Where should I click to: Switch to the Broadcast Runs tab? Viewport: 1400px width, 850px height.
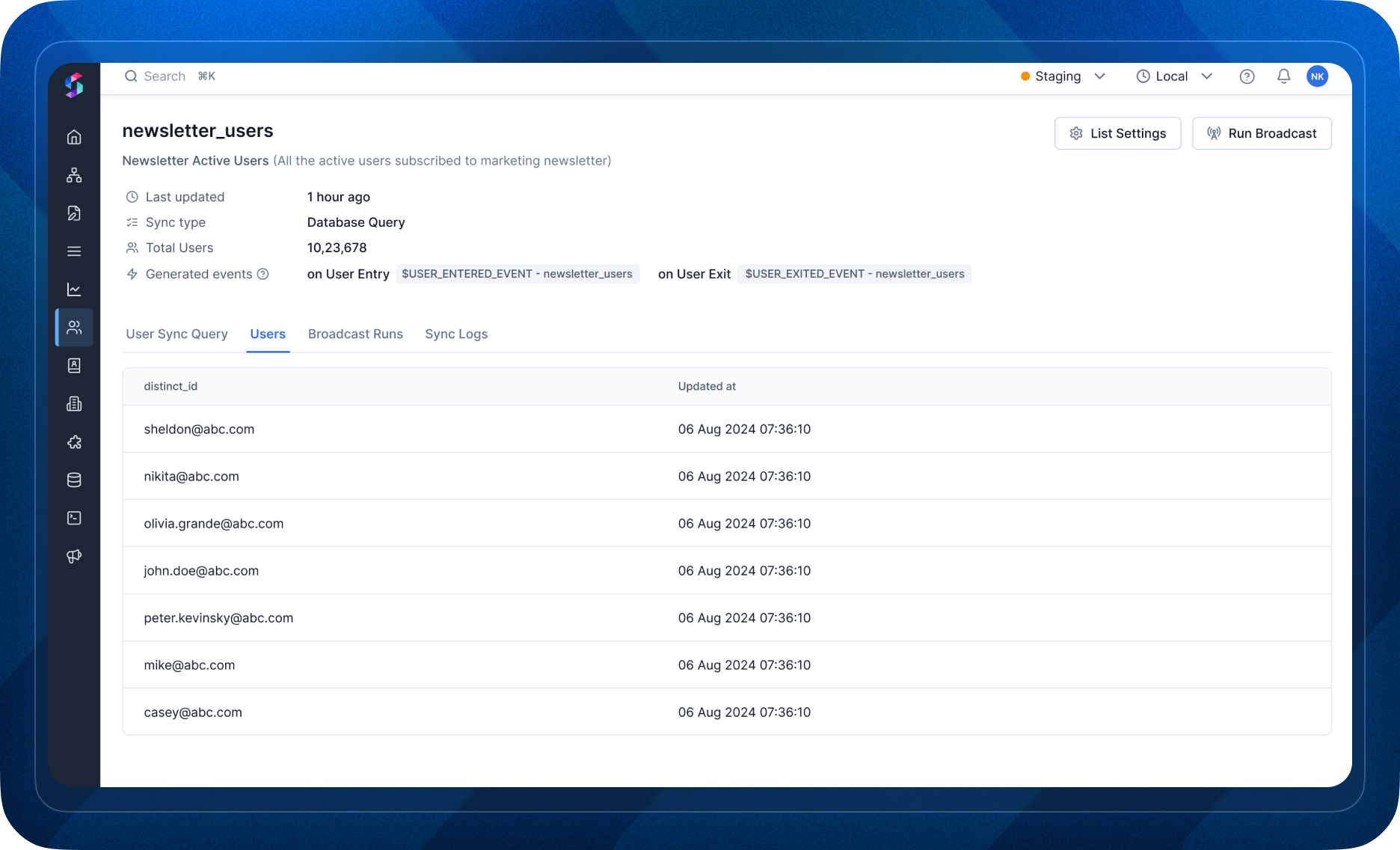pyautogui.click(x=355, y=334)
